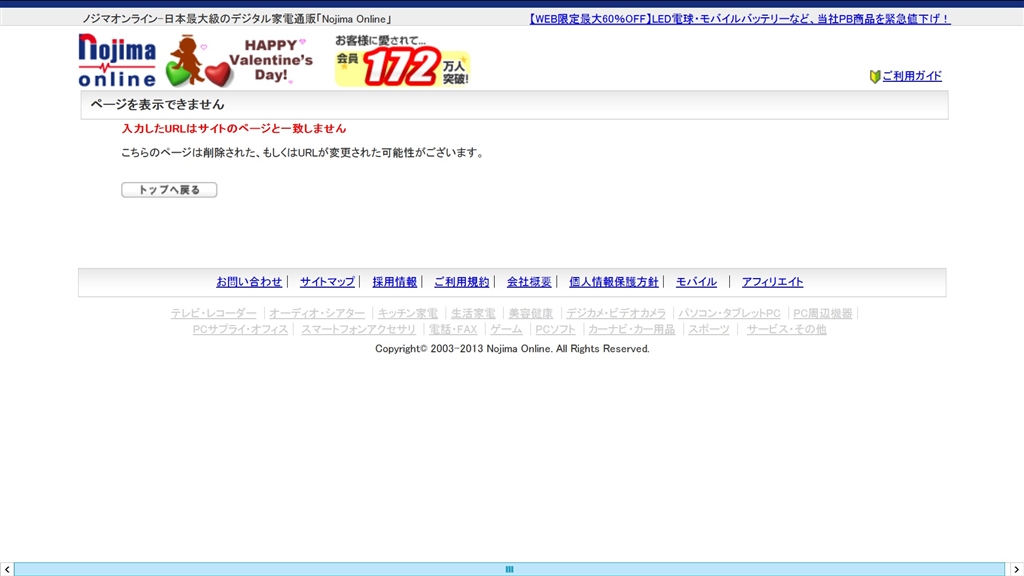Select the テレビ・レコーダー category
The width and height of the screenshot is (1024, 576).
[214, 313]
